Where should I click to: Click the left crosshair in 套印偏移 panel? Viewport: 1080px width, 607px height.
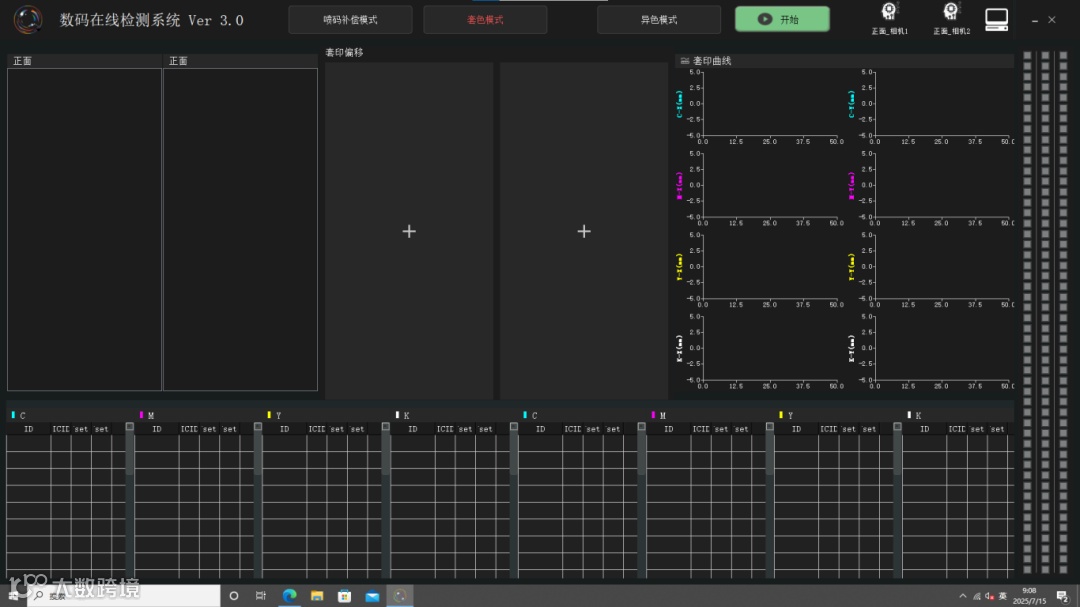409,232
